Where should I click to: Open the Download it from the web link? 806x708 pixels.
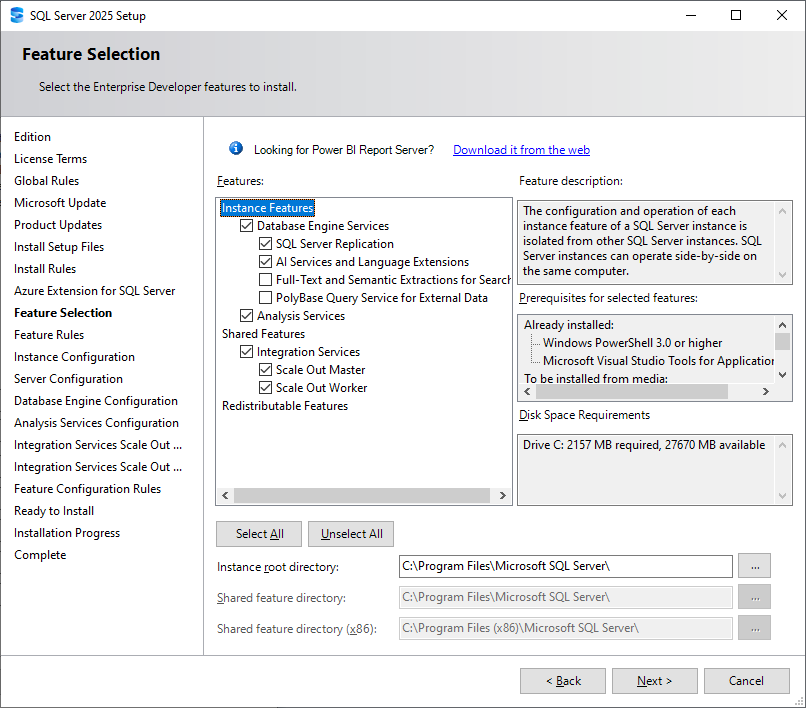coord(521,150)
